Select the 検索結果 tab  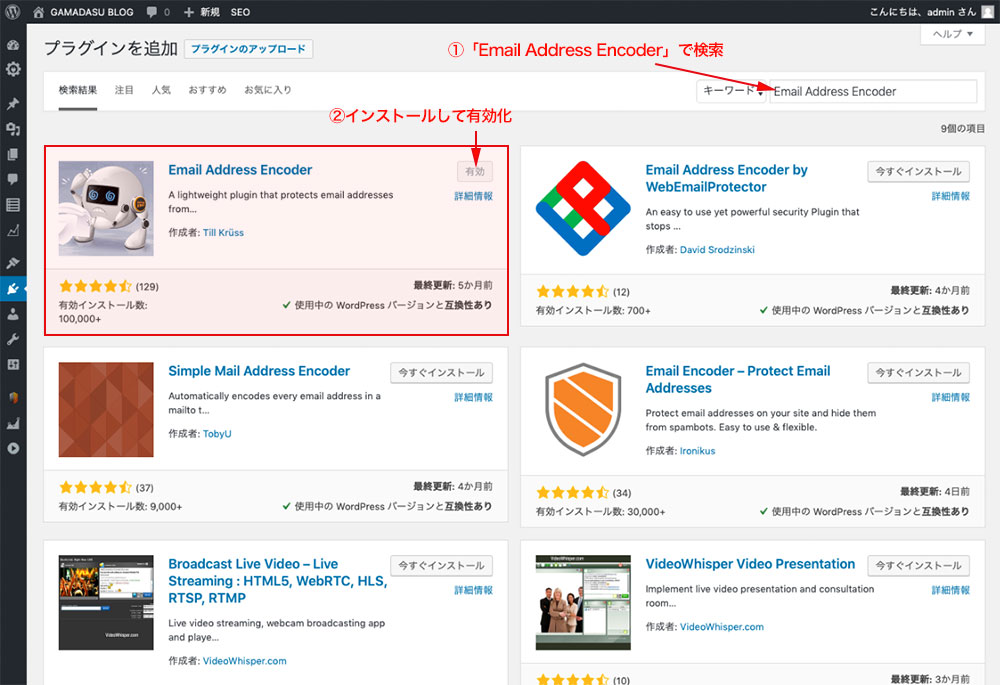point(78,90)
